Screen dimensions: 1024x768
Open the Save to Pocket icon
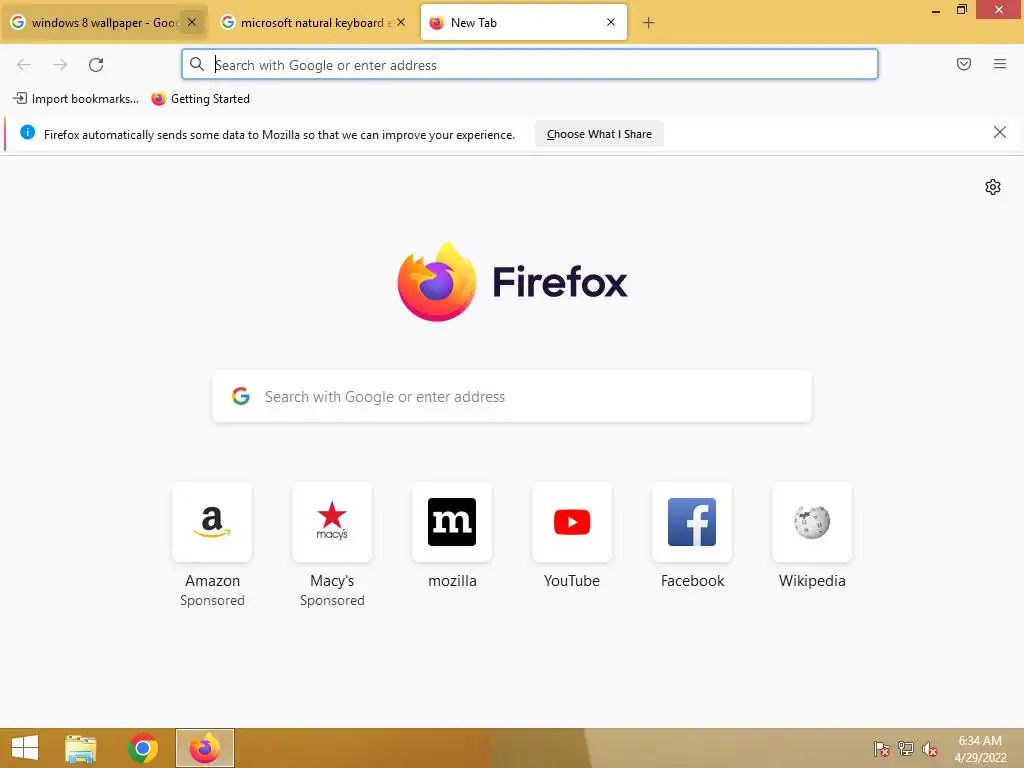point(964,64)
